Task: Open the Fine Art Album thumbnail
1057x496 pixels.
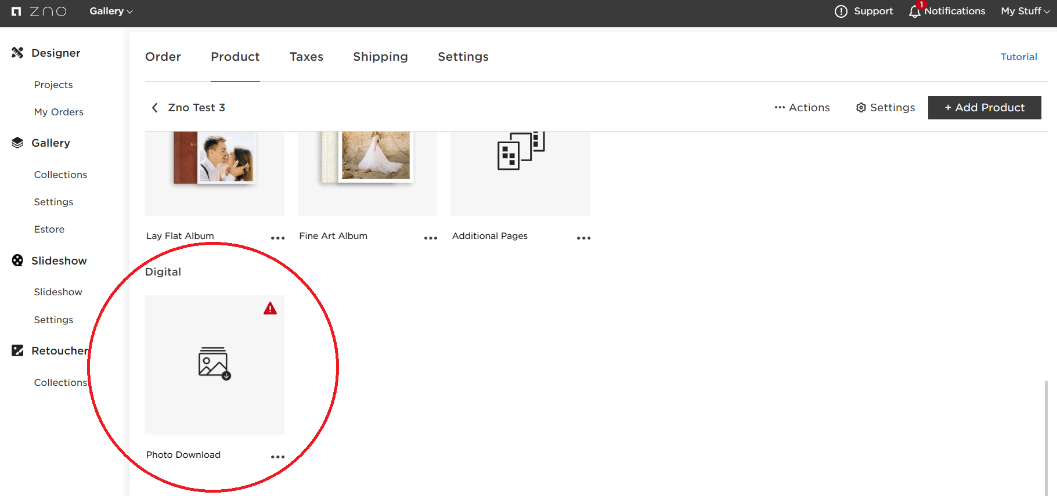Action: (367, 174)
